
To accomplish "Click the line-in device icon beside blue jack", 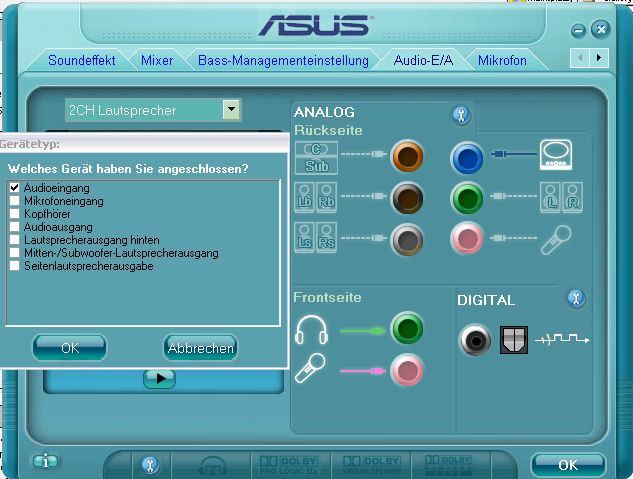I will pyautogui.click(x=556, y=155).
